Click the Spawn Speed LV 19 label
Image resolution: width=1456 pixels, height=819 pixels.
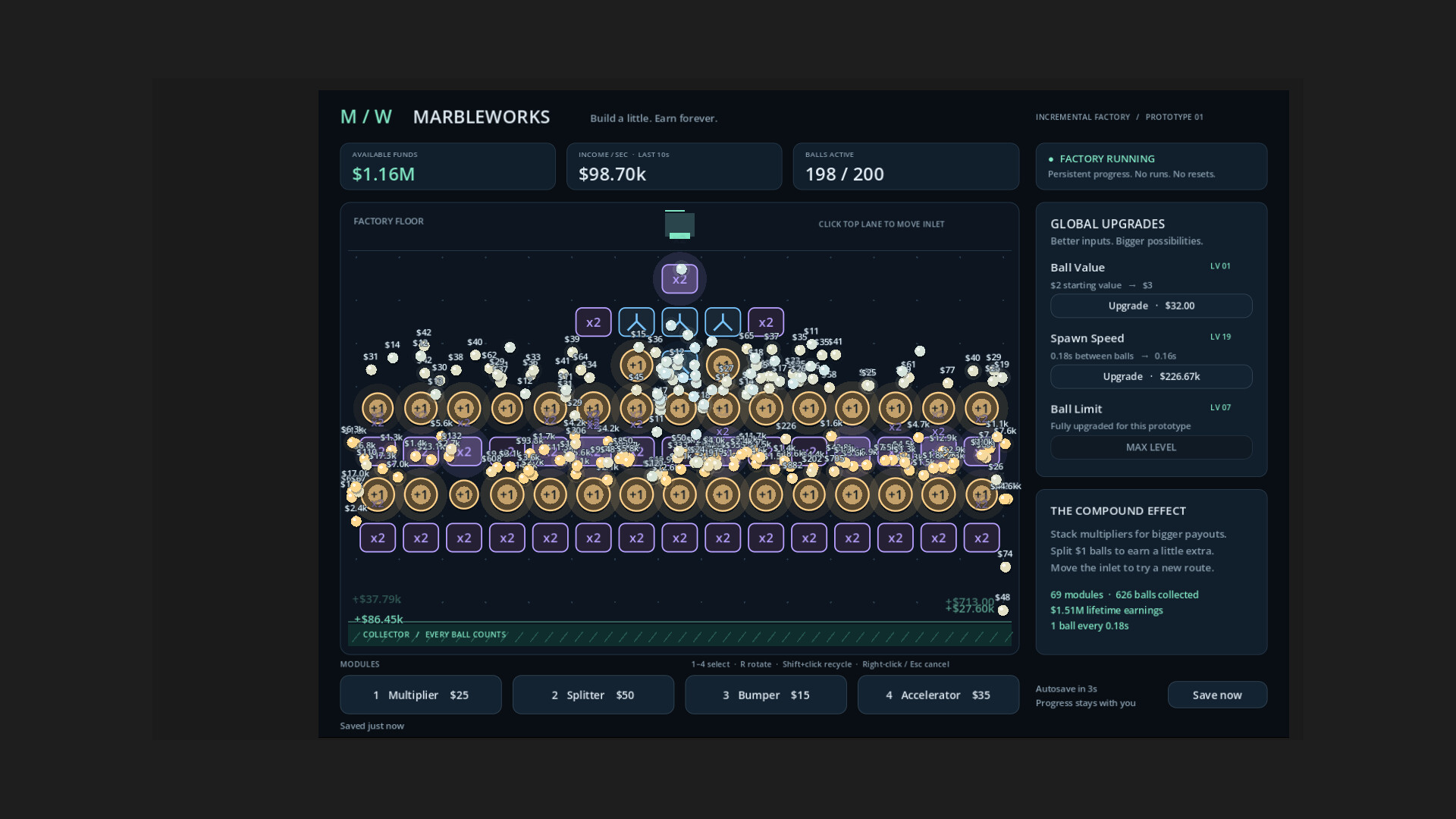(x=1220, y=337)
